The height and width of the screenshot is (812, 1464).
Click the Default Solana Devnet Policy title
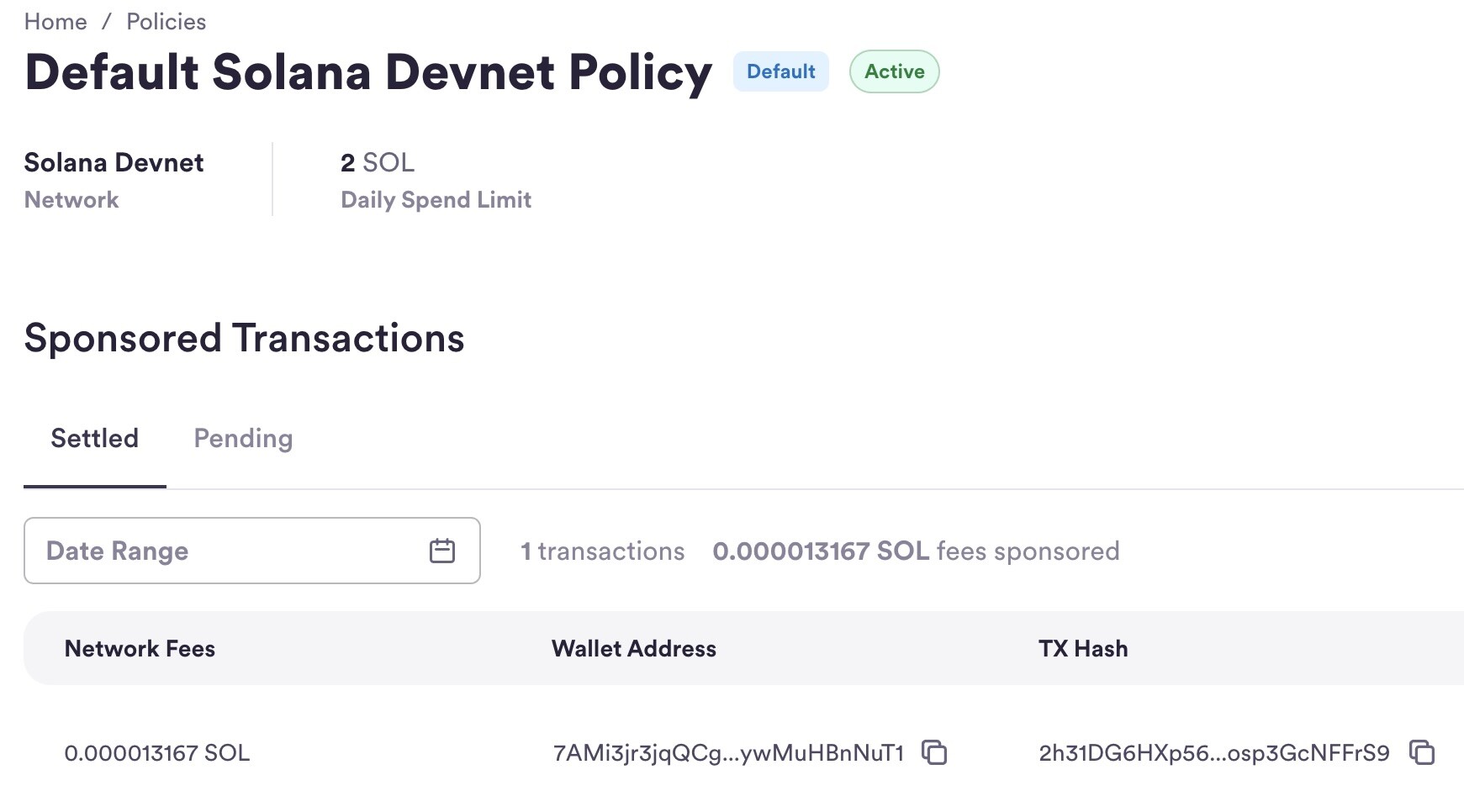[x=368, y=72]
